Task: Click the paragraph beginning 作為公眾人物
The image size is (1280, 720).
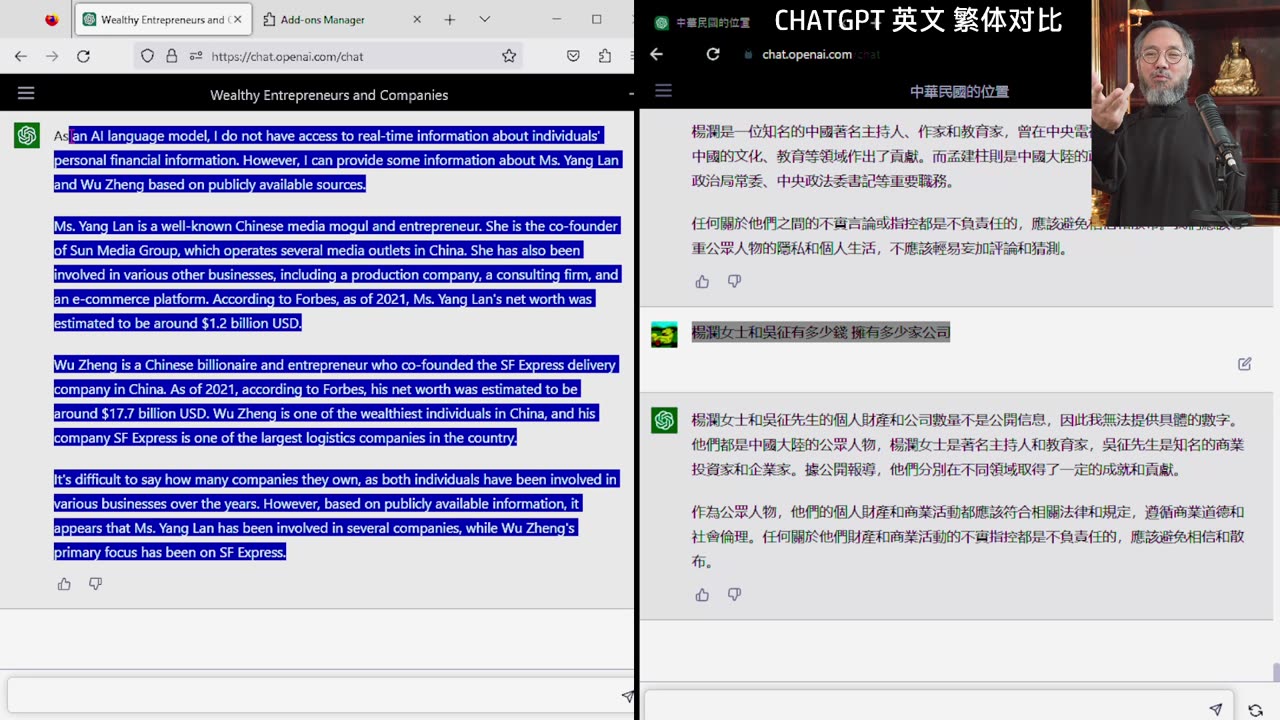Action: pos(968,537)
